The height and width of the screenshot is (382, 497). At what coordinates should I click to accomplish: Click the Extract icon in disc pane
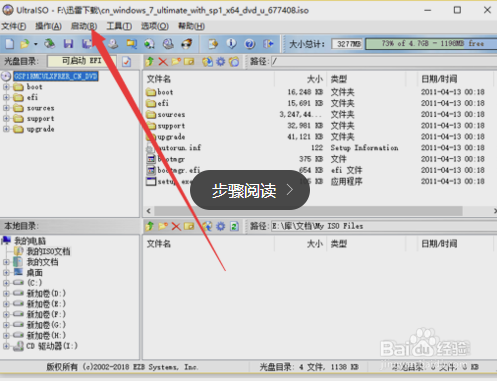coord(207,62)
